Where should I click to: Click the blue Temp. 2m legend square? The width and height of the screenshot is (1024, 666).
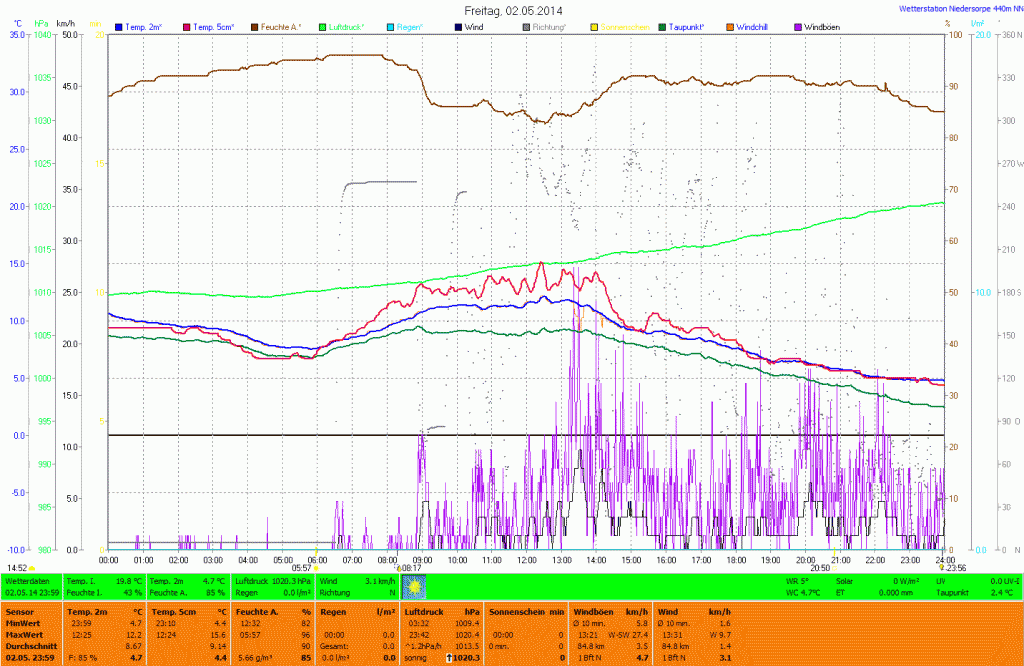click(120, 26)
